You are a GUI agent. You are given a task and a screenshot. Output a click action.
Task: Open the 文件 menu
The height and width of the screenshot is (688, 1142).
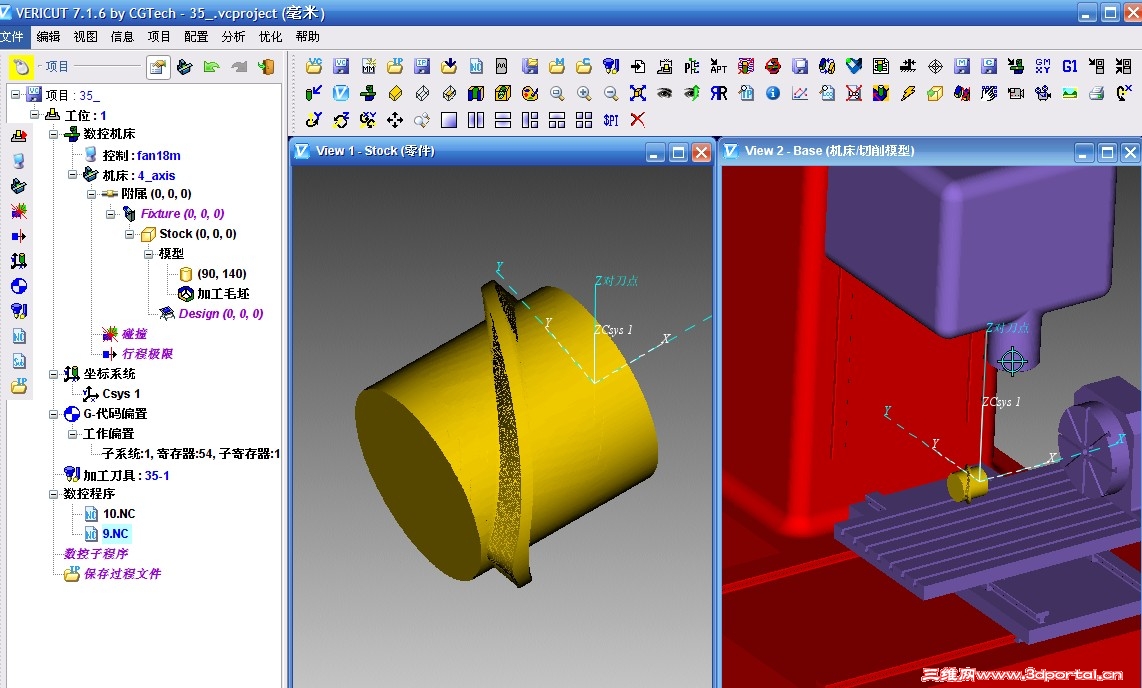[12, 36]
